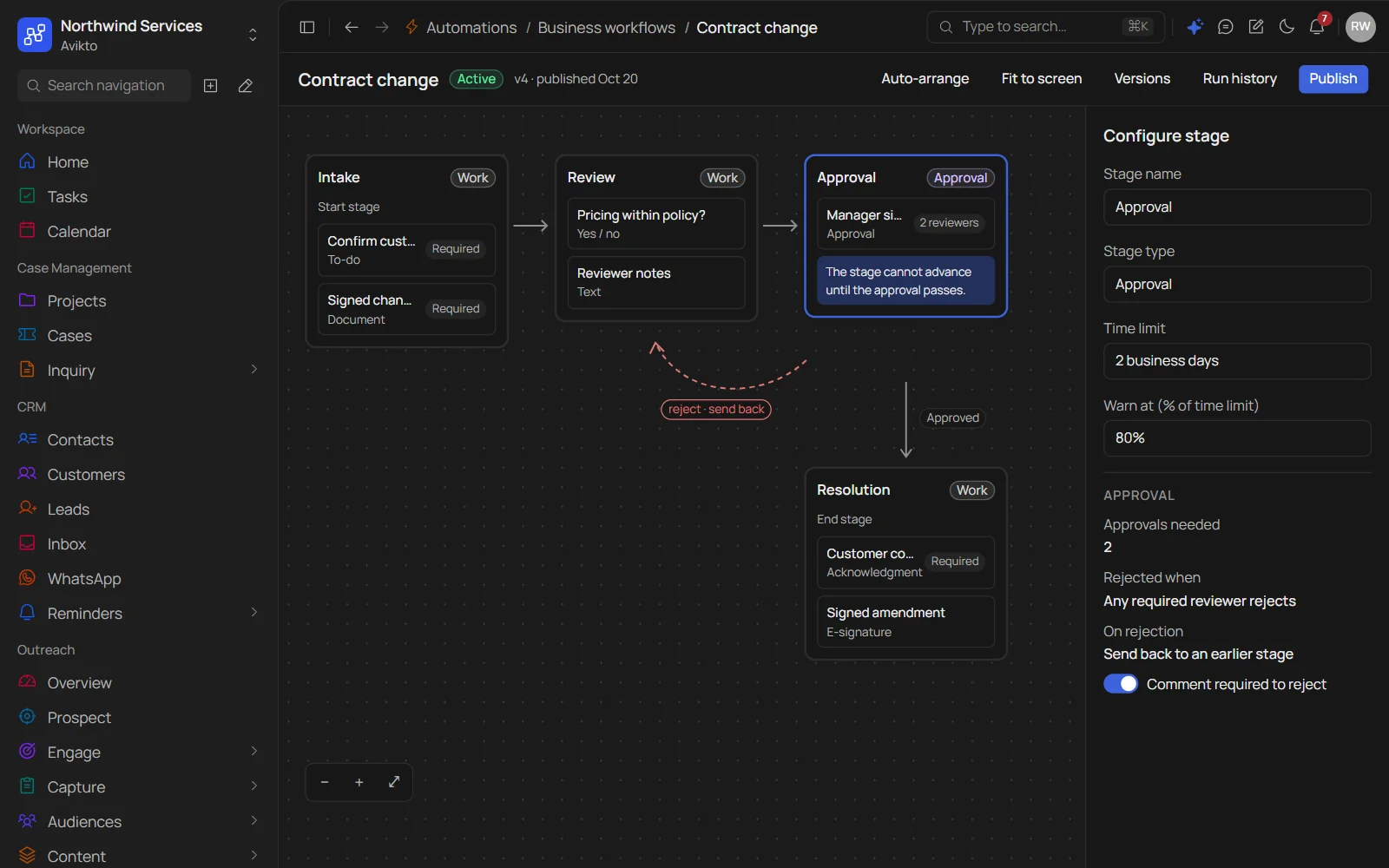Zoom out the canvas
1389x868 pixels.
pos(325,782)
